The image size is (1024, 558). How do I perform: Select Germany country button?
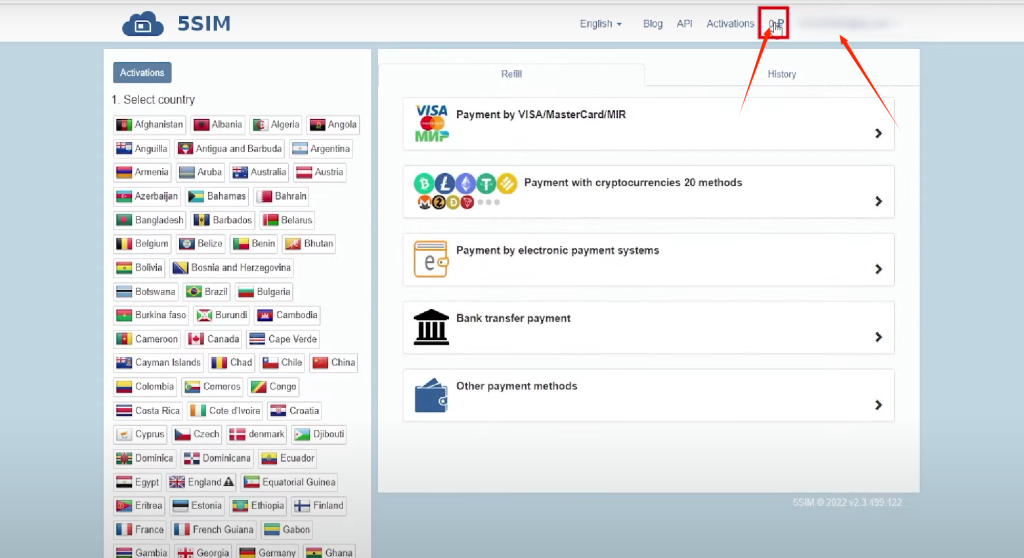coord(268,553)
